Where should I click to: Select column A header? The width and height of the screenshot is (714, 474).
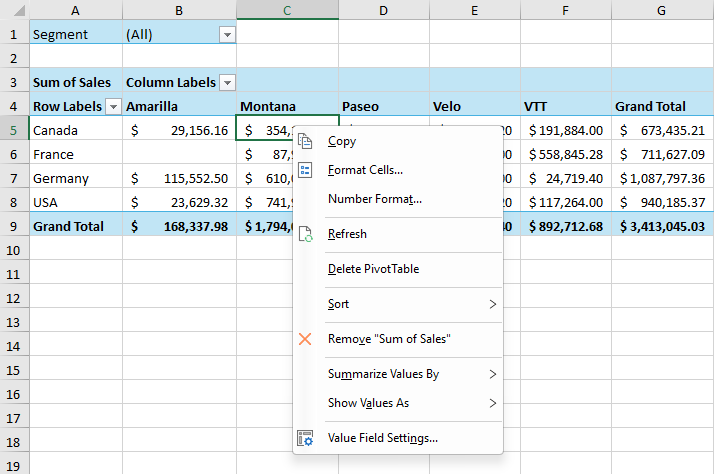point(76,10)
